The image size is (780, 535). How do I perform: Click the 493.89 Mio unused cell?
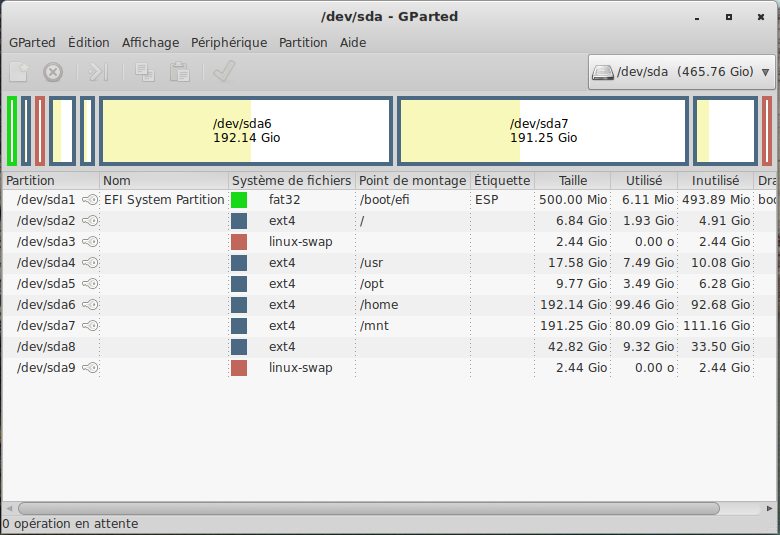[x=716, y=200]
